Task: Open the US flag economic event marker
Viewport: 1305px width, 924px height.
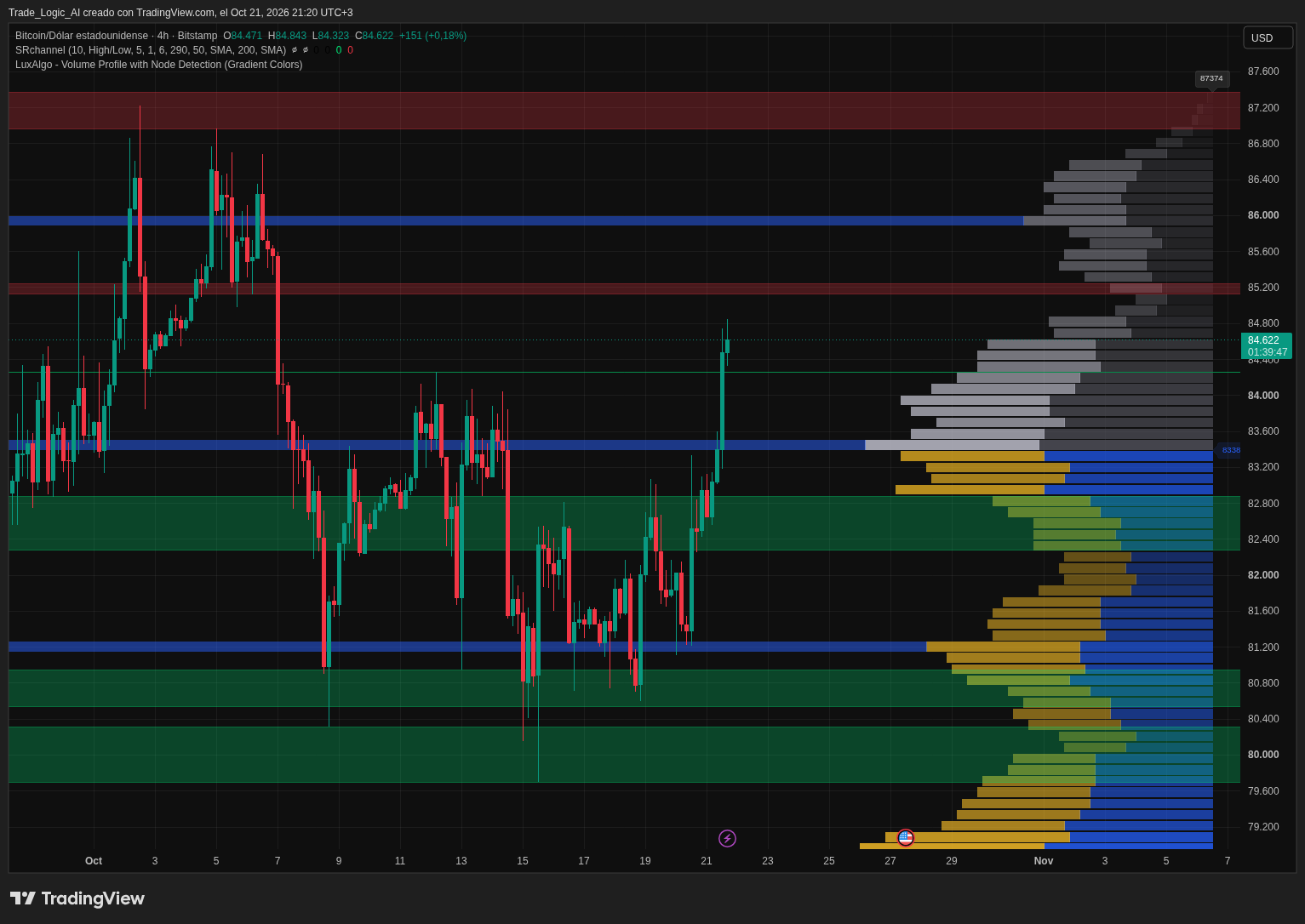Action: (906, 838)
